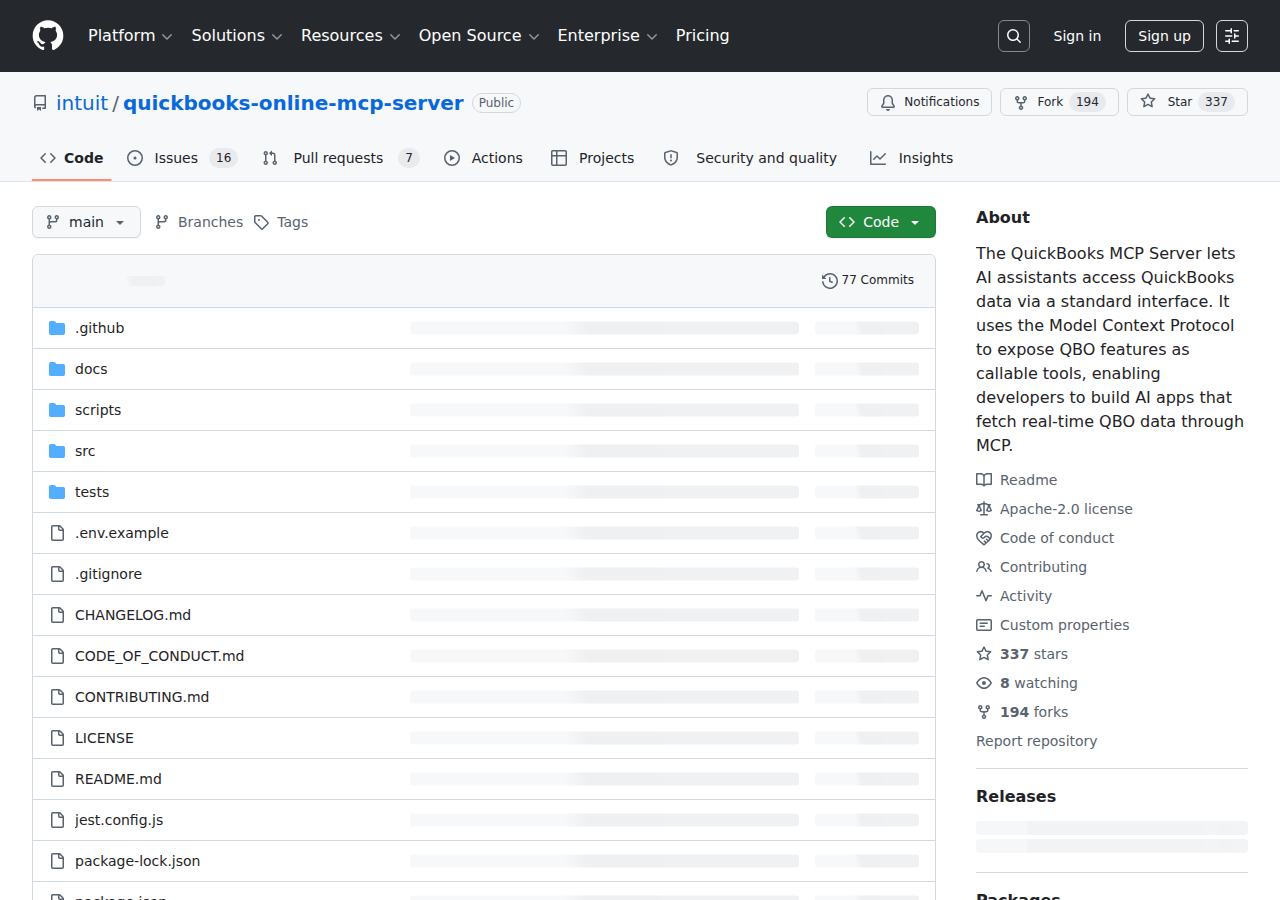The height and width of the screenshot is (900, 1280).
Task: Expand the Solutions menu
Action: [x=237, y=36]
